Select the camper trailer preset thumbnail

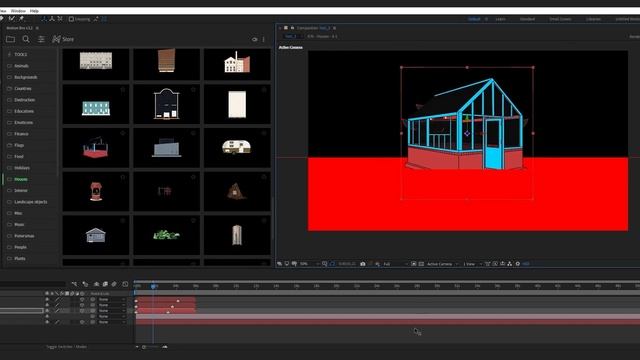[x=237, y=147]
